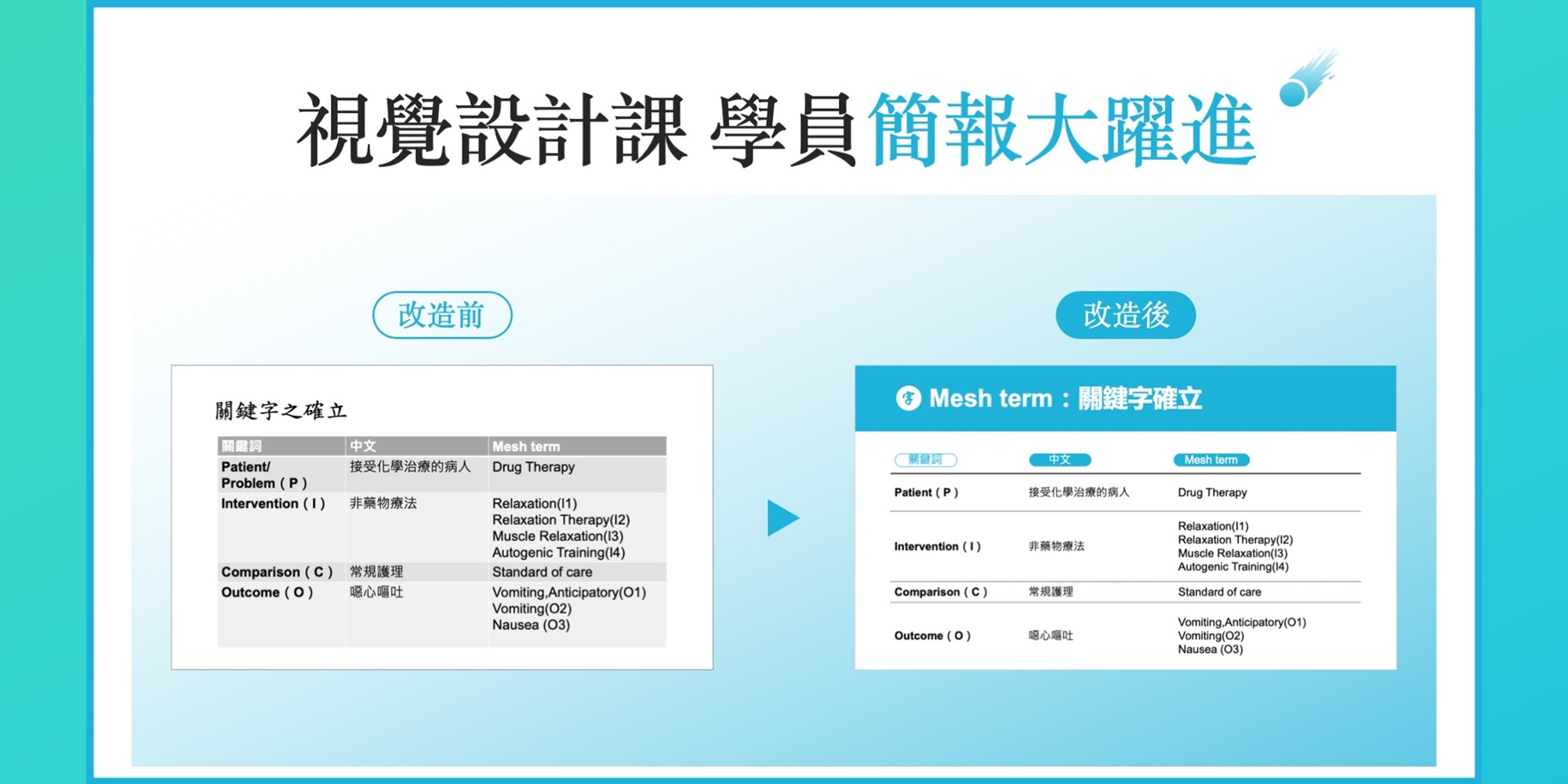
Task: Click the round 字 icon before Mesh term
Action: coord(908,398)
